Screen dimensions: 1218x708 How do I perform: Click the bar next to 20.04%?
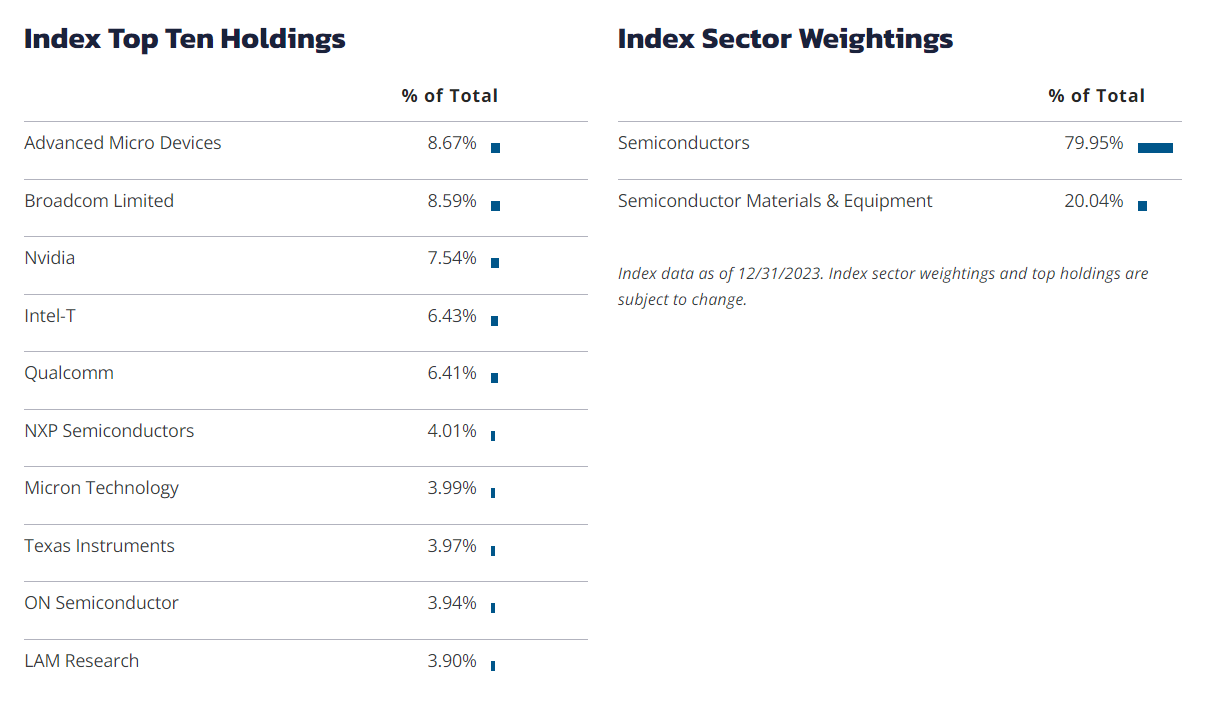pos(1142,206)
